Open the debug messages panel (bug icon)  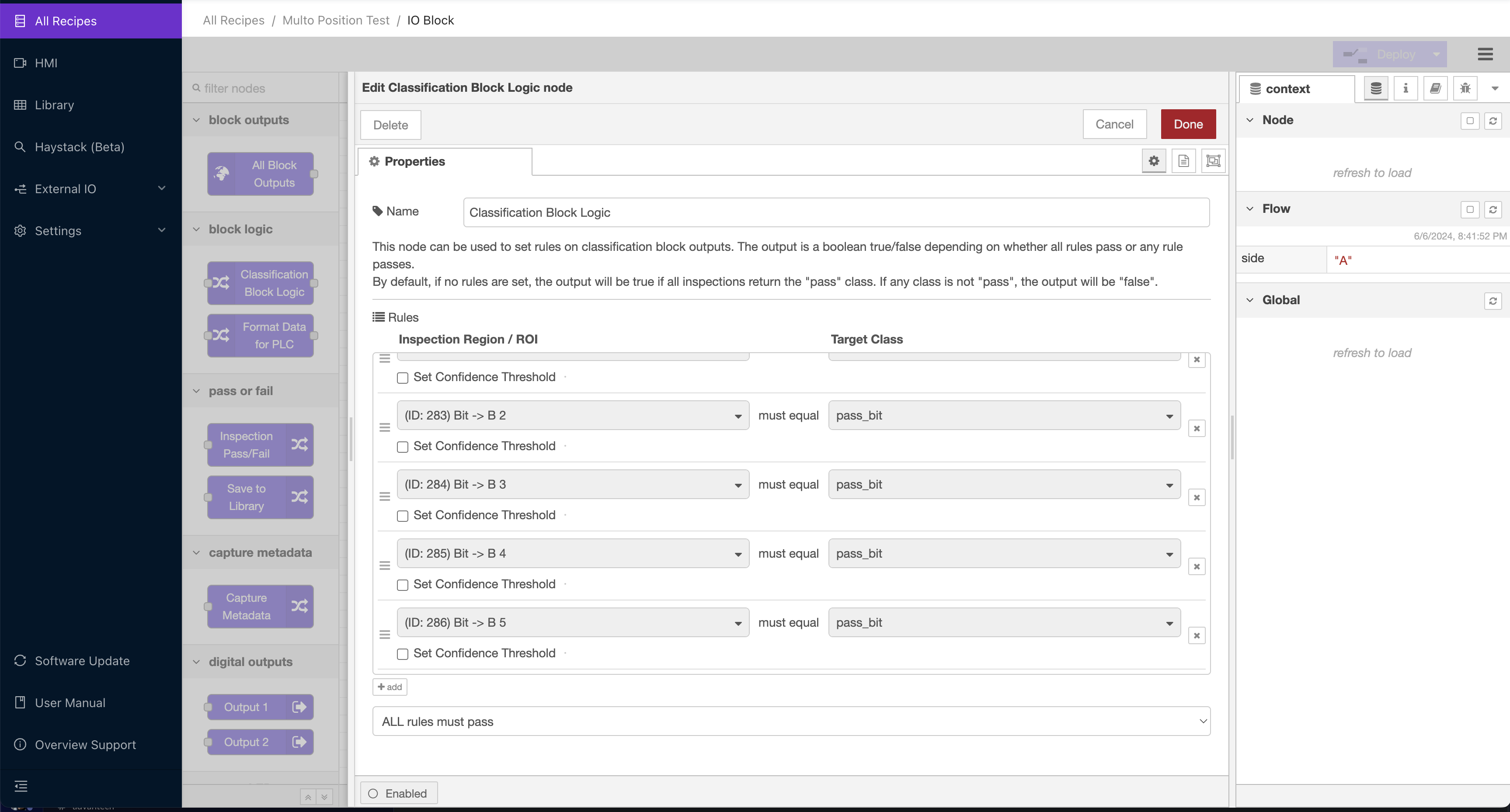(x=1465, y=88)
